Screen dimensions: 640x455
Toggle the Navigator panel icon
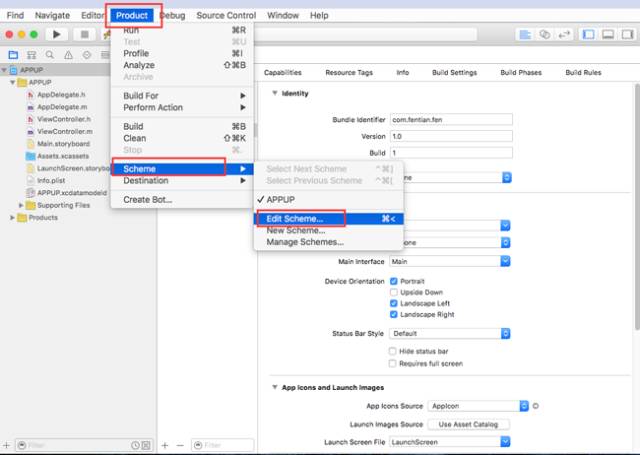588,35
